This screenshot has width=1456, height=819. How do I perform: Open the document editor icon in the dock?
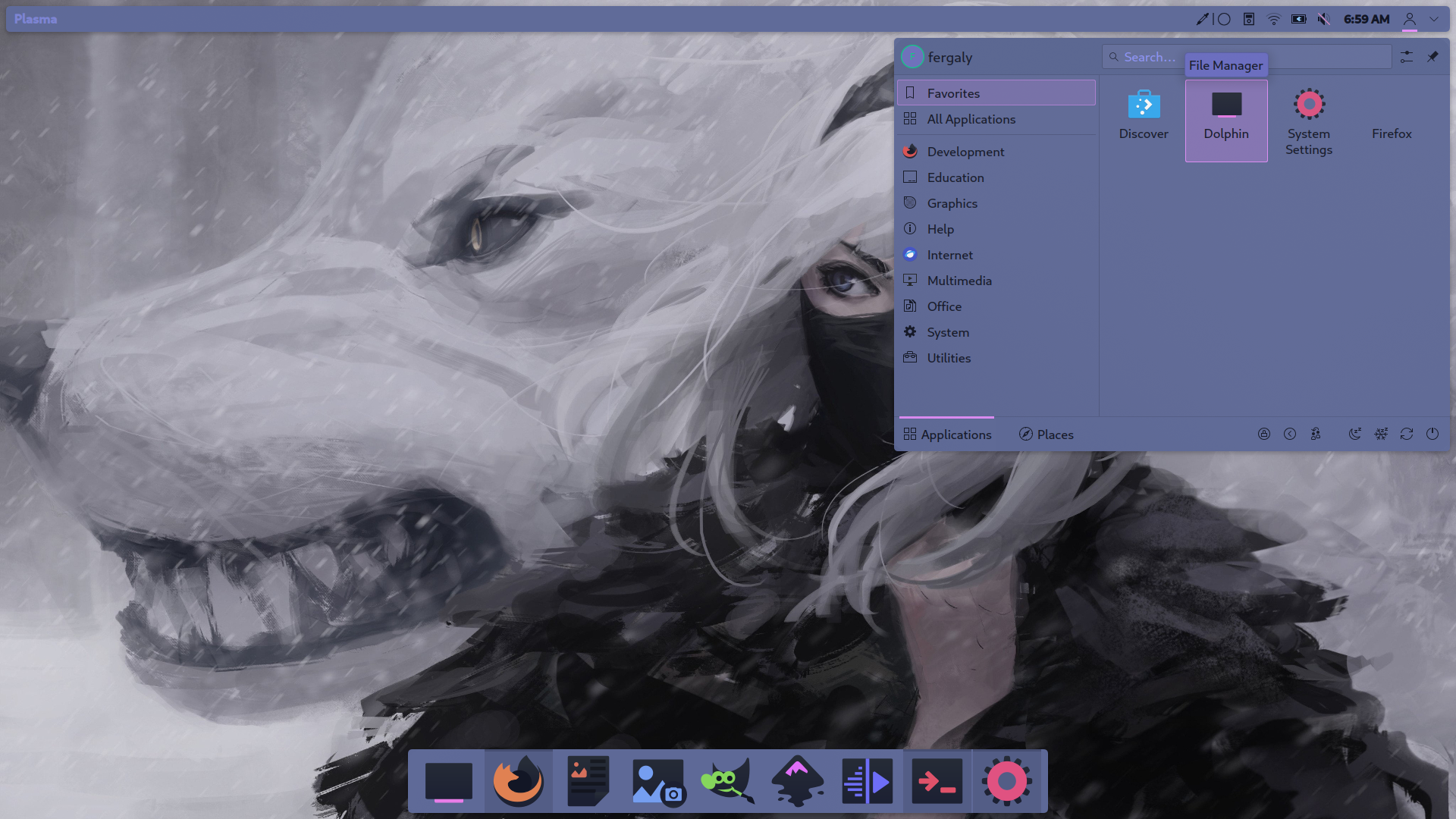click(588, 782)
